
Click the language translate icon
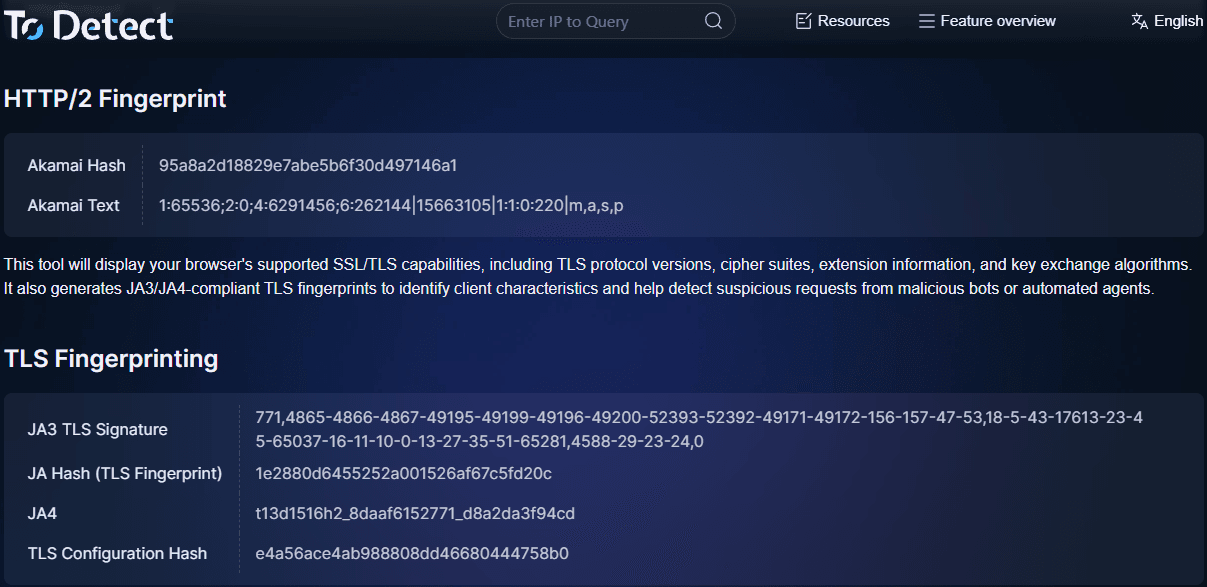coord(1139,21)
